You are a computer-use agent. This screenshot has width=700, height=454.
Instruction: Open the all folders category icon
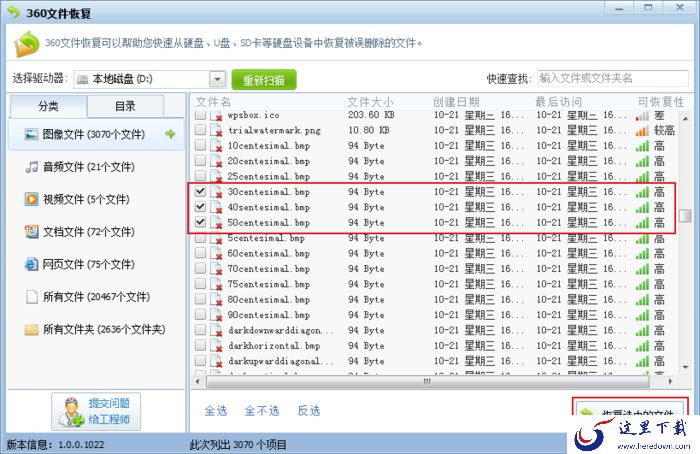[x=31, y=329]
